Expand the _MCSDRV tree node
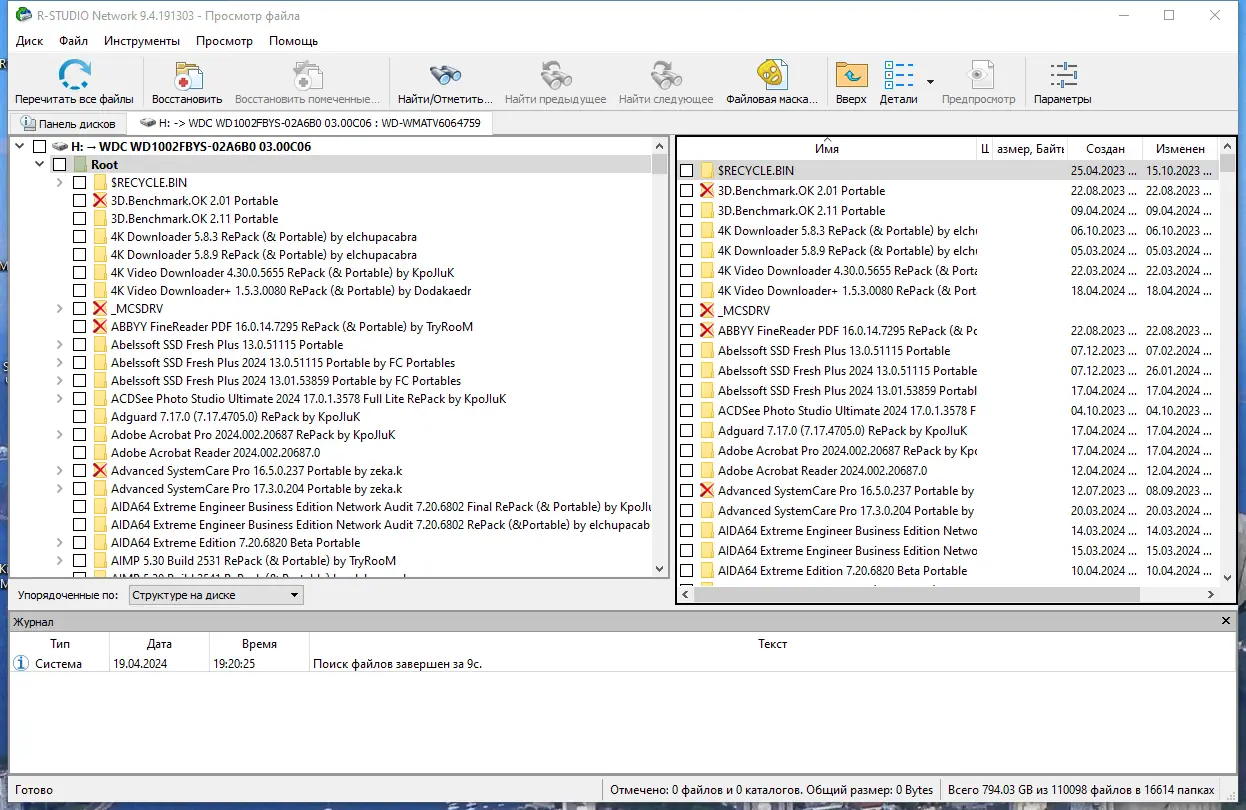 coord(60,309)
